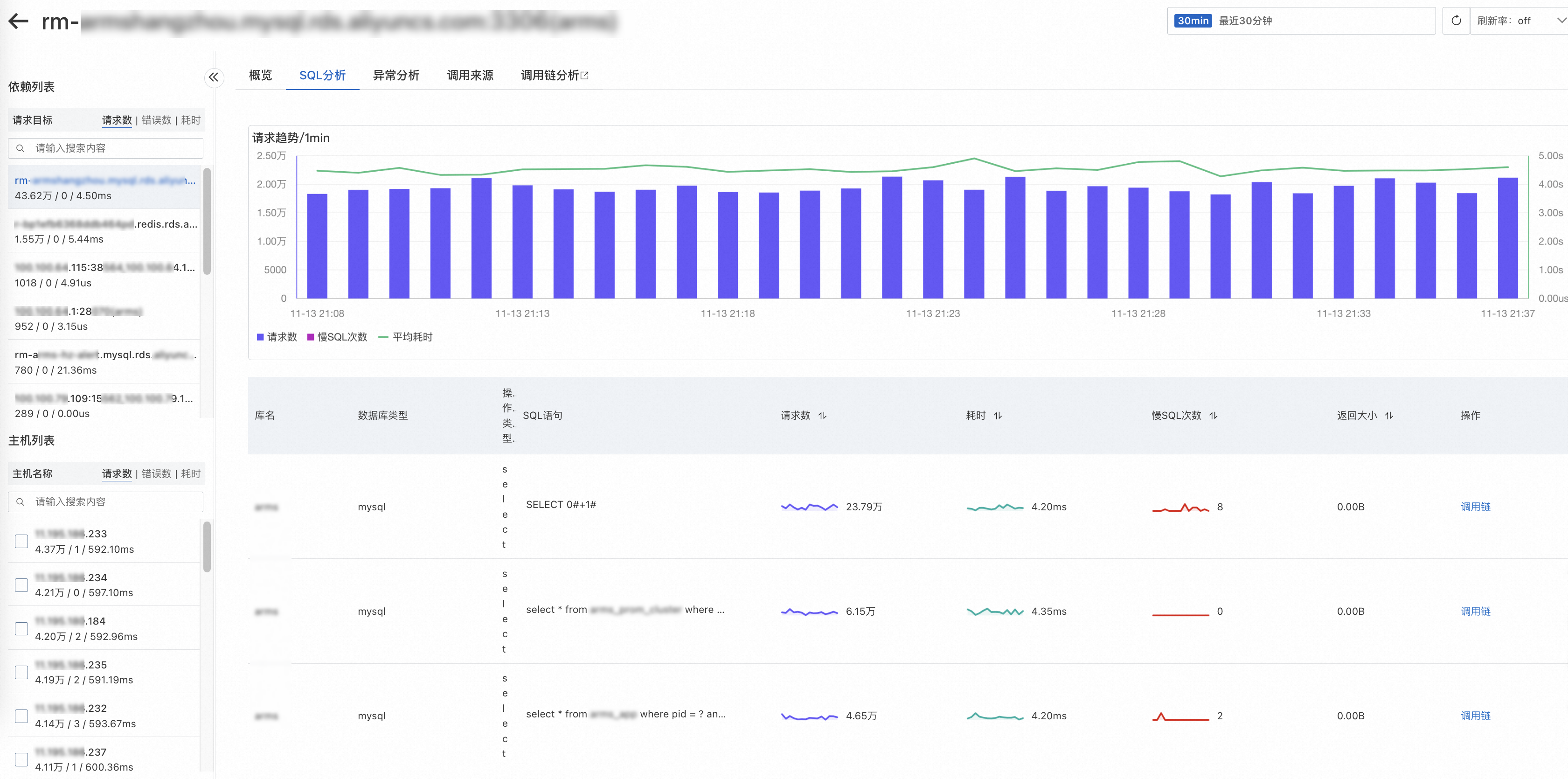Image resolution: width=1568 pixels, height=779 pixels.
Task: Click the sort icon for 请求数 column
Action: (x=822, y=416)
